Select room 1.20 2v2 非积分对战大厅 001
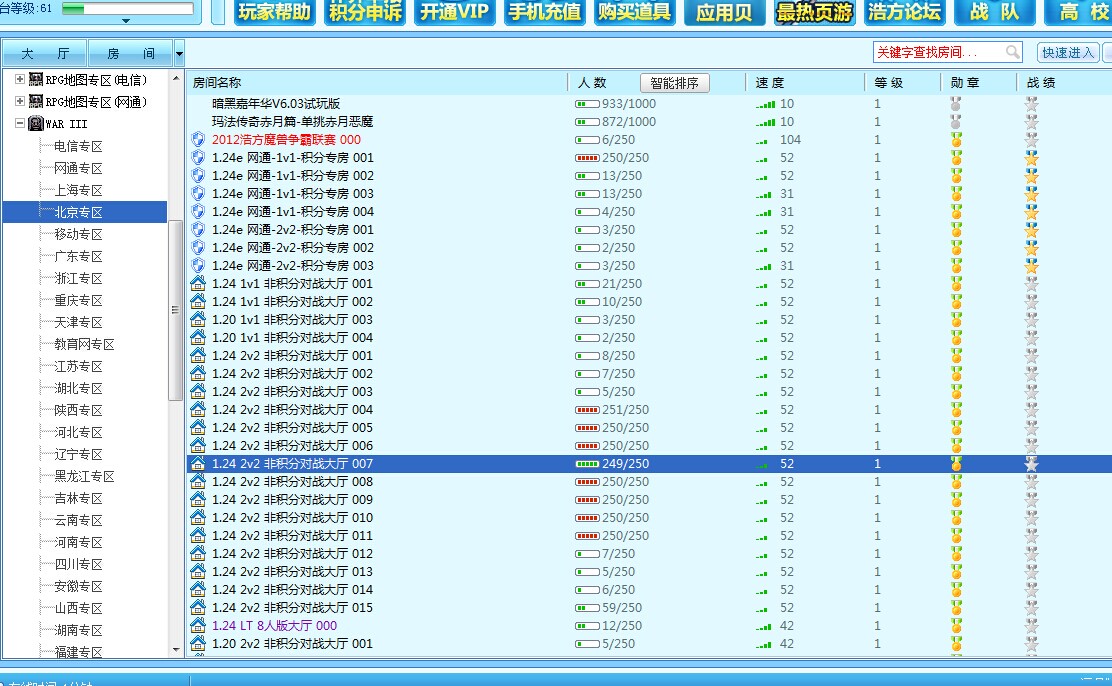Viewport: 1112px width, 686px height. (x=292, y=643)
